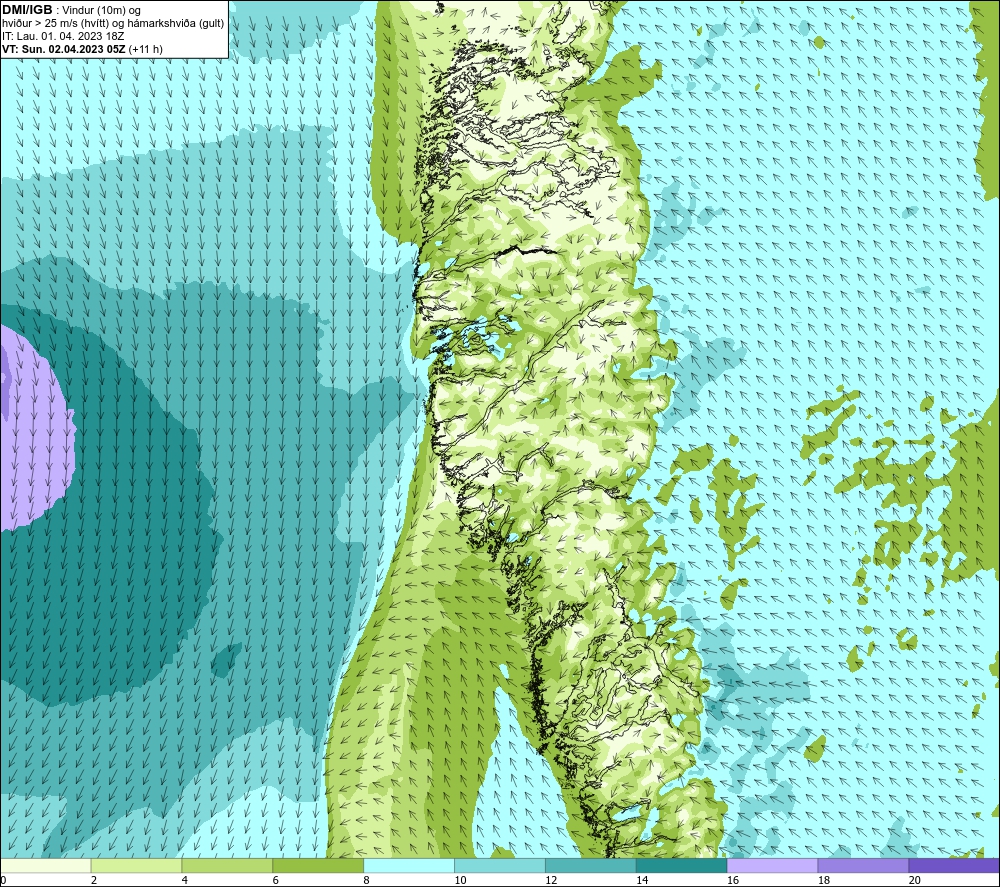Click the legend label '8'
The height and width of the screenshot is (887, 1000).
(x=366, y=880)
